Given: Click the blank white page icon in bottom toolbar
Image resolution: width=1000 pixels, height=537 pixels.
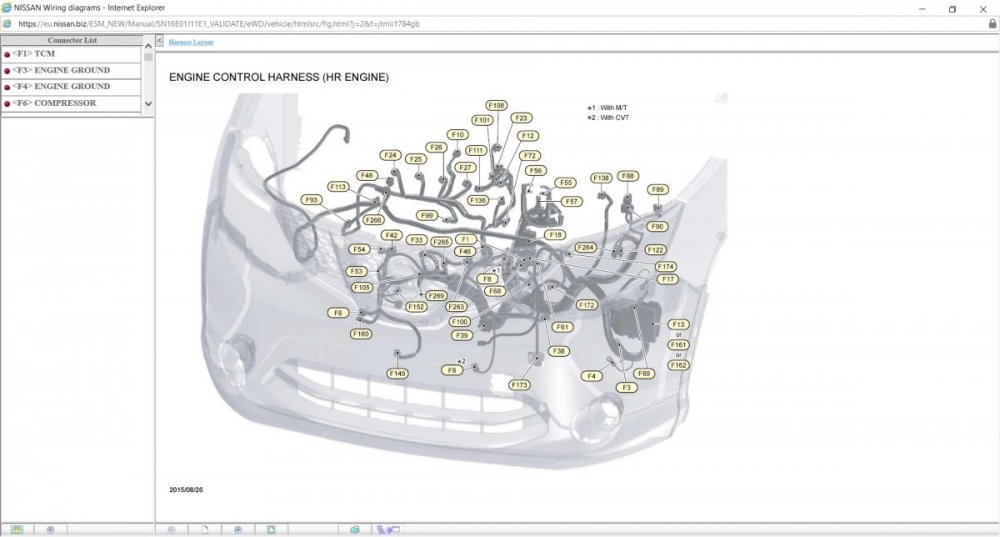Looking at the screenshot, I should click(205, 530).
